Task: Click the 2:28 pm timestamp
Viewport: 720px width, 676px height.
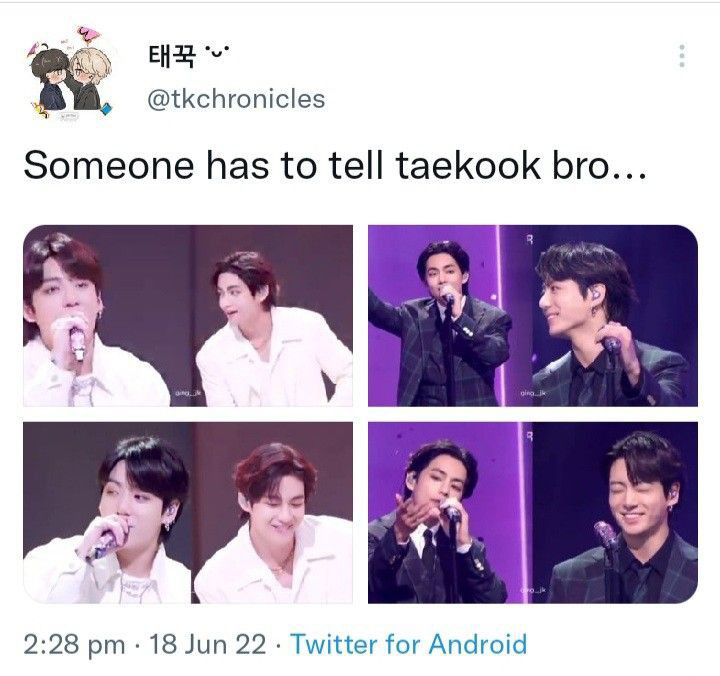Action: pos(74,645)
